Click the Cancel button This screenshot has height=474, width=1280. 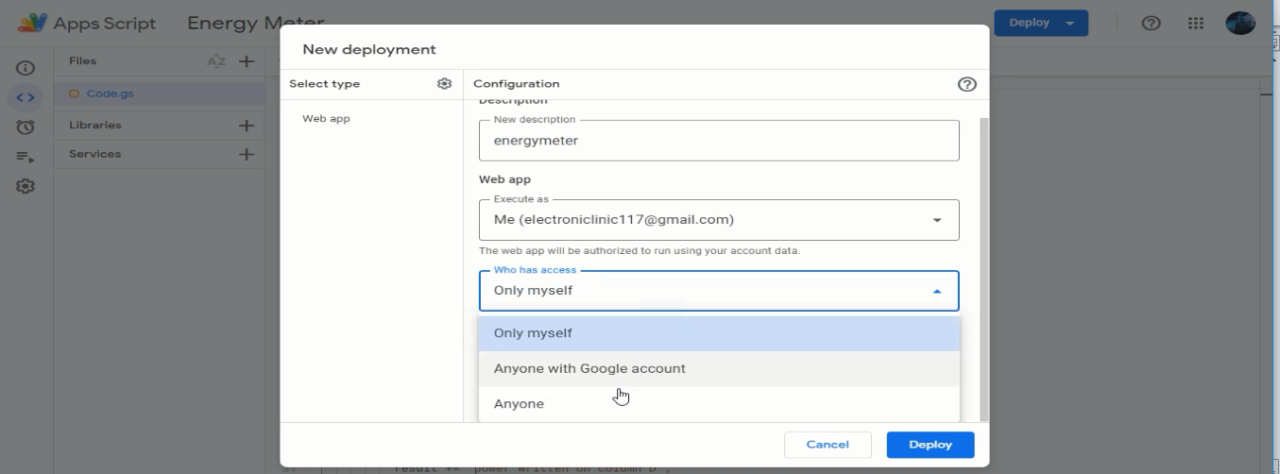[827, 445]
